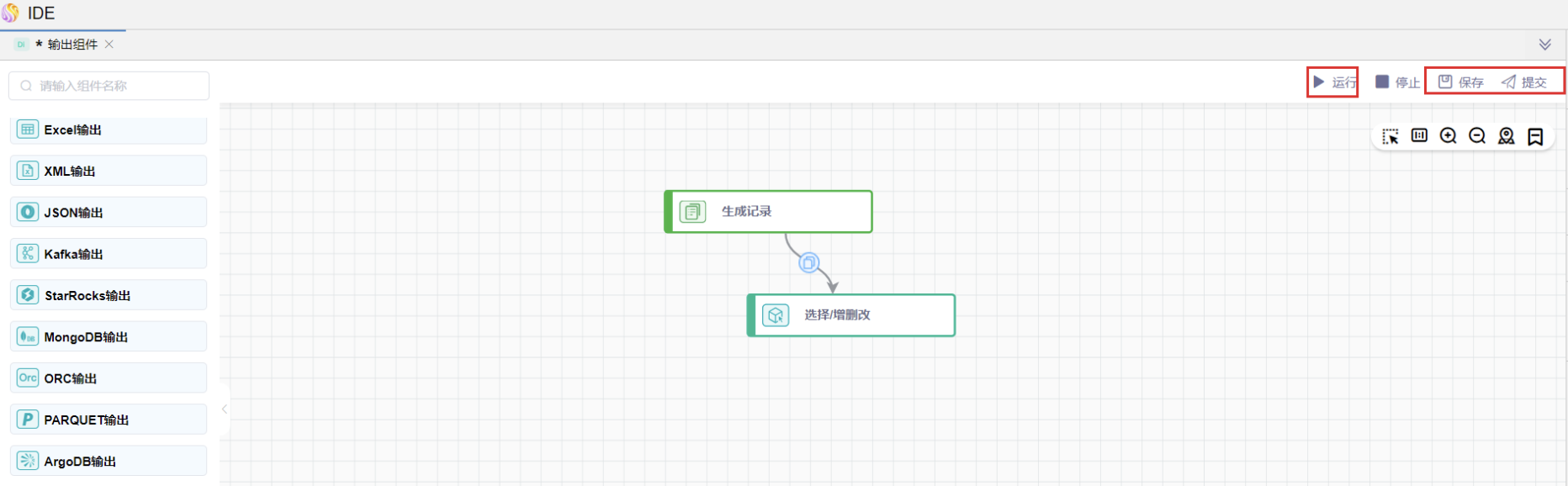The height and width of the screenshot is (486, 1568).
Task: Select the 选择/增删改 node on canvas
Action: click(x=851, y=315)
